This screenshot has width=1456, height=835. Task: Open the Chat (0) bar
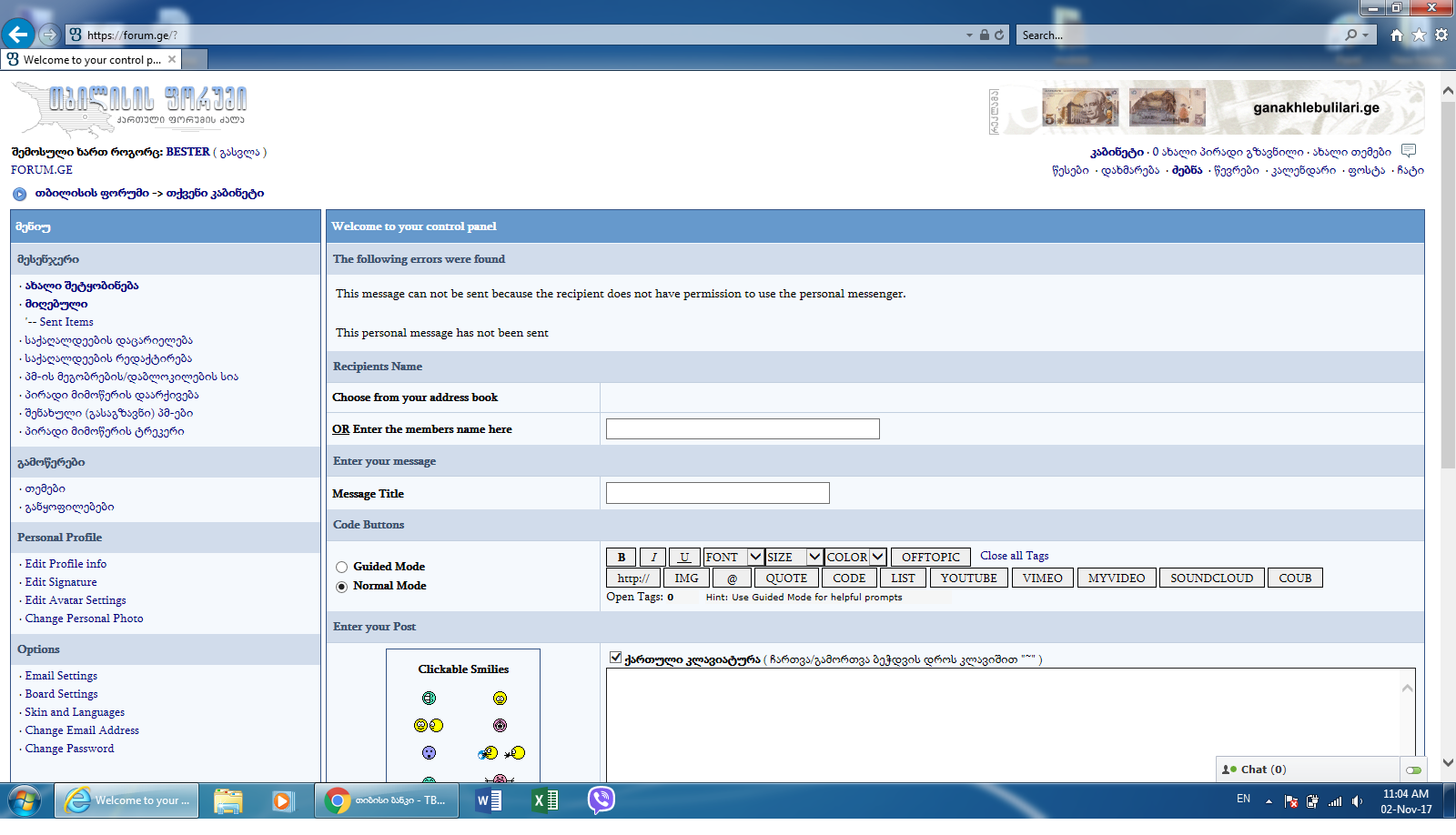(1308, 770)
